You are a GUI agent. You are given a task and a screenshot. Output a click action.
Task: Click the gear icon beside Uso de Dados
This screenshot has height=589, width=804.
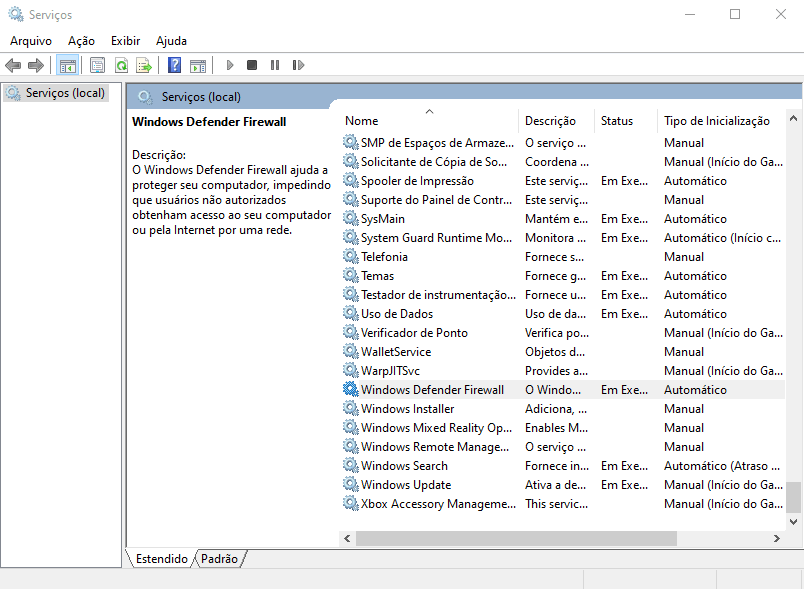click(x=351, y=313)
